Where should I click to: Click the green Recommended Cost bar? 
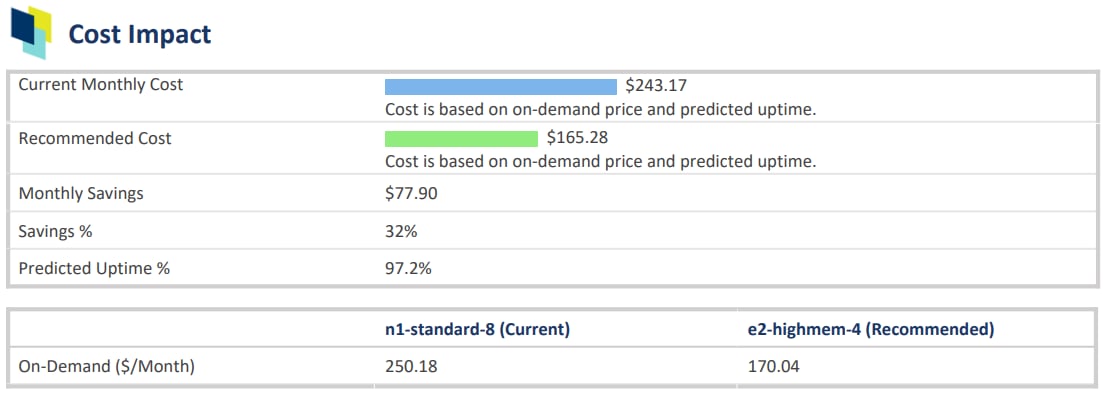pyautogui.click(x=461, y=139)
